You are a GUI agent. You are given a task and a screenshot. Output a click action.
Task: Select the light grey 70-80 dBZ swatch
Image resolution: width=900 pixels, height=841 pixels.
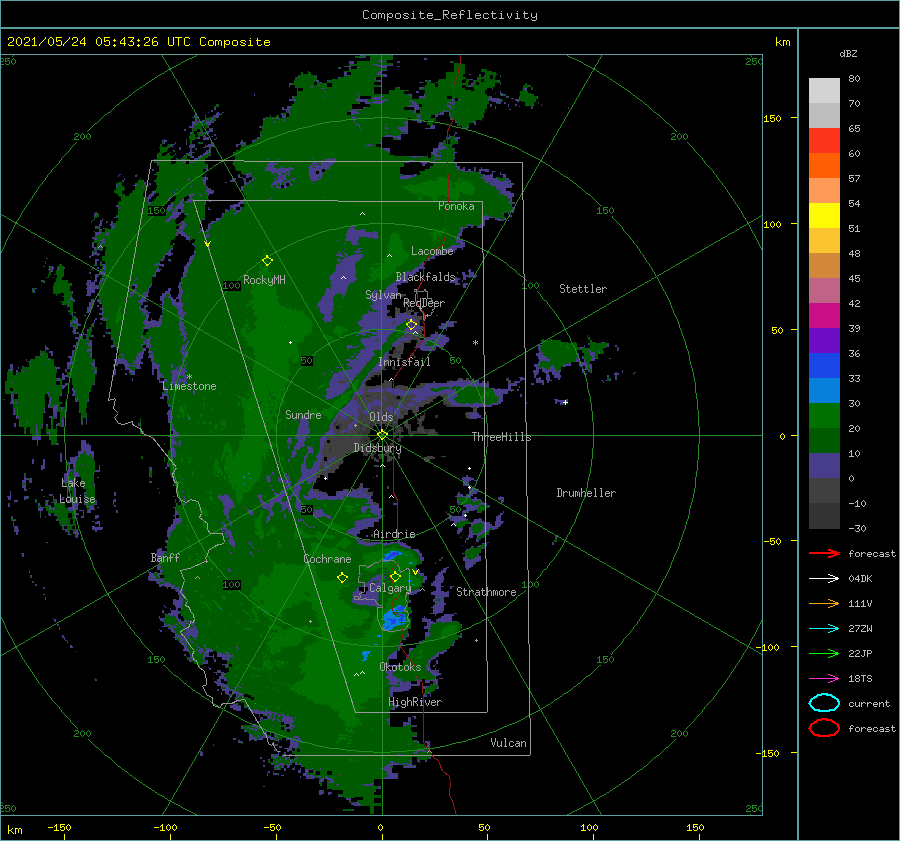coord(824,91)
